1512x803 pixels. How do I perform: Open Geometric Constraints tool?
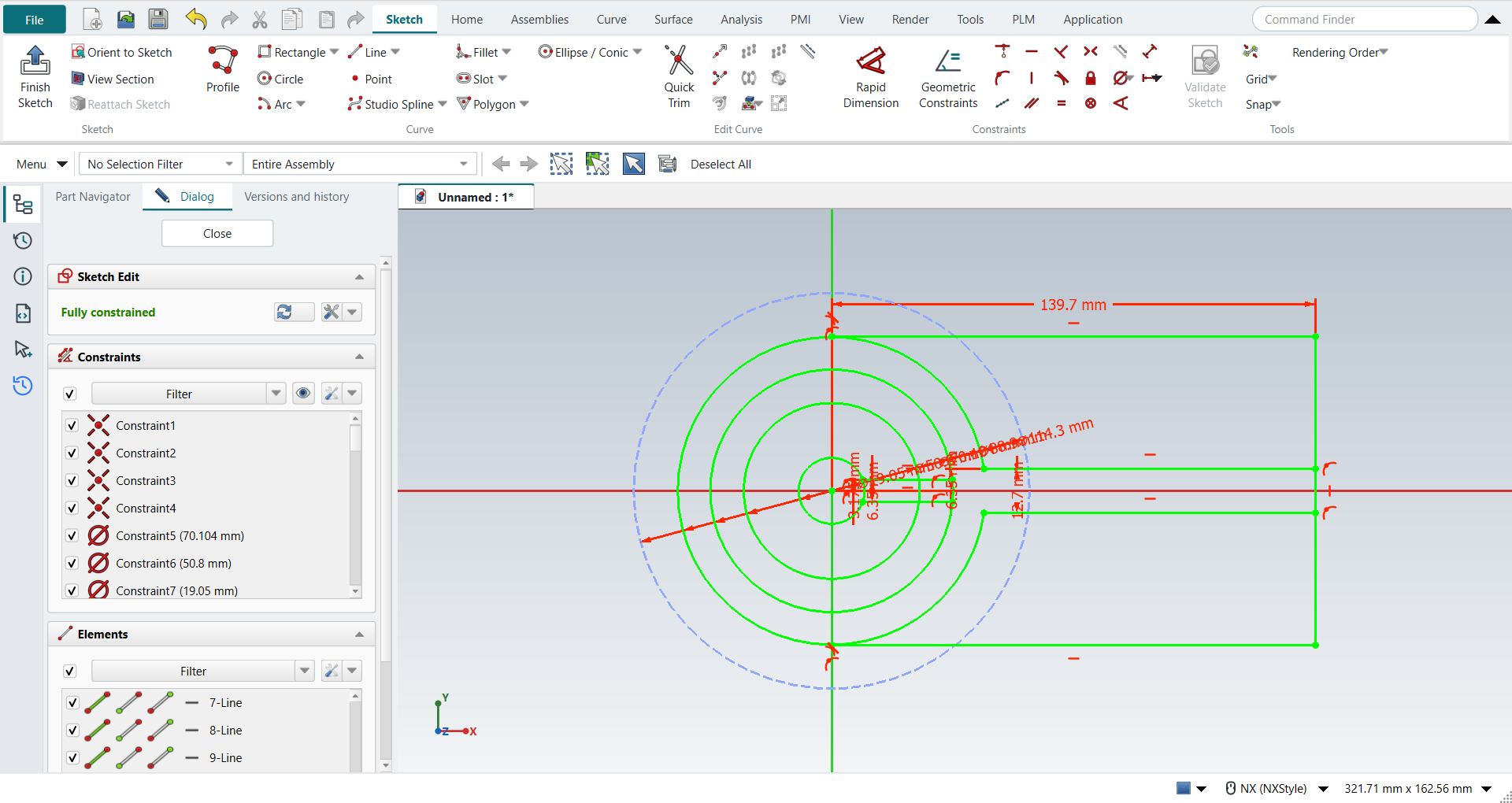pos(948,76)
